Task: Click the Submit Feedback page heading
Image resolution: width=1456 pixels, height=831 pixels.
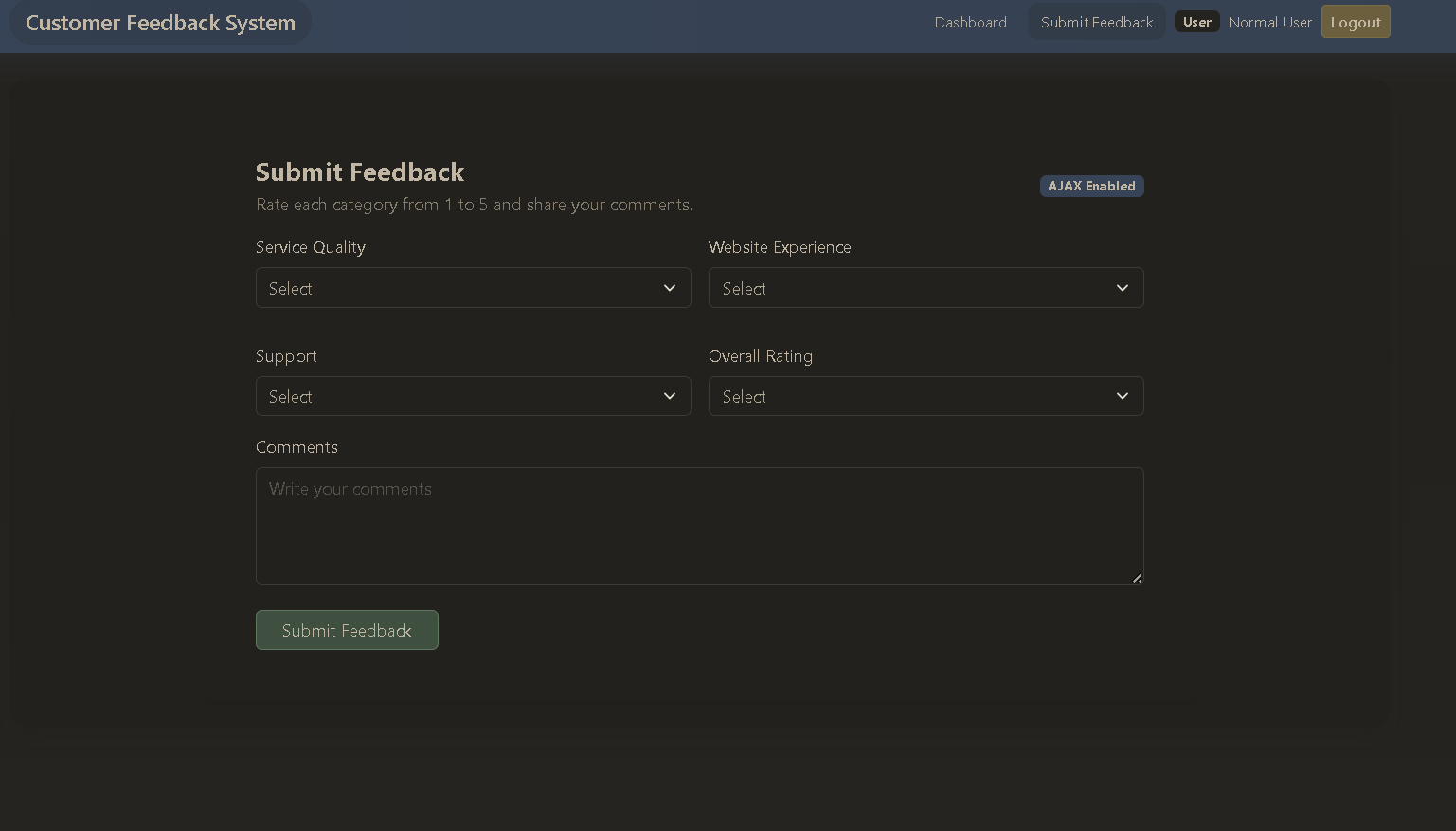Action: click(x=360, y=172)
